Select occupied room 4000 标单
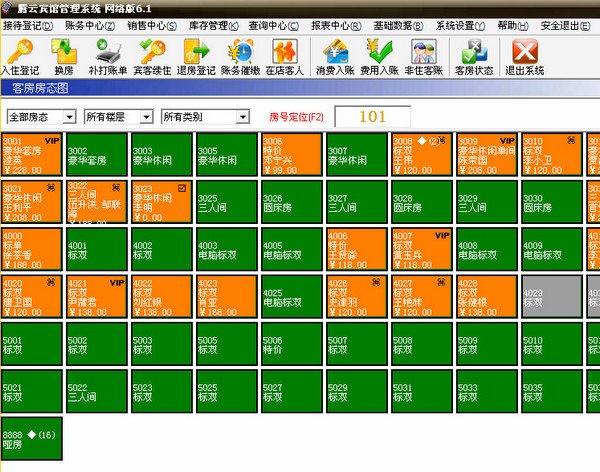The width and height of the screenshot is (600, 472). (31, 249)
